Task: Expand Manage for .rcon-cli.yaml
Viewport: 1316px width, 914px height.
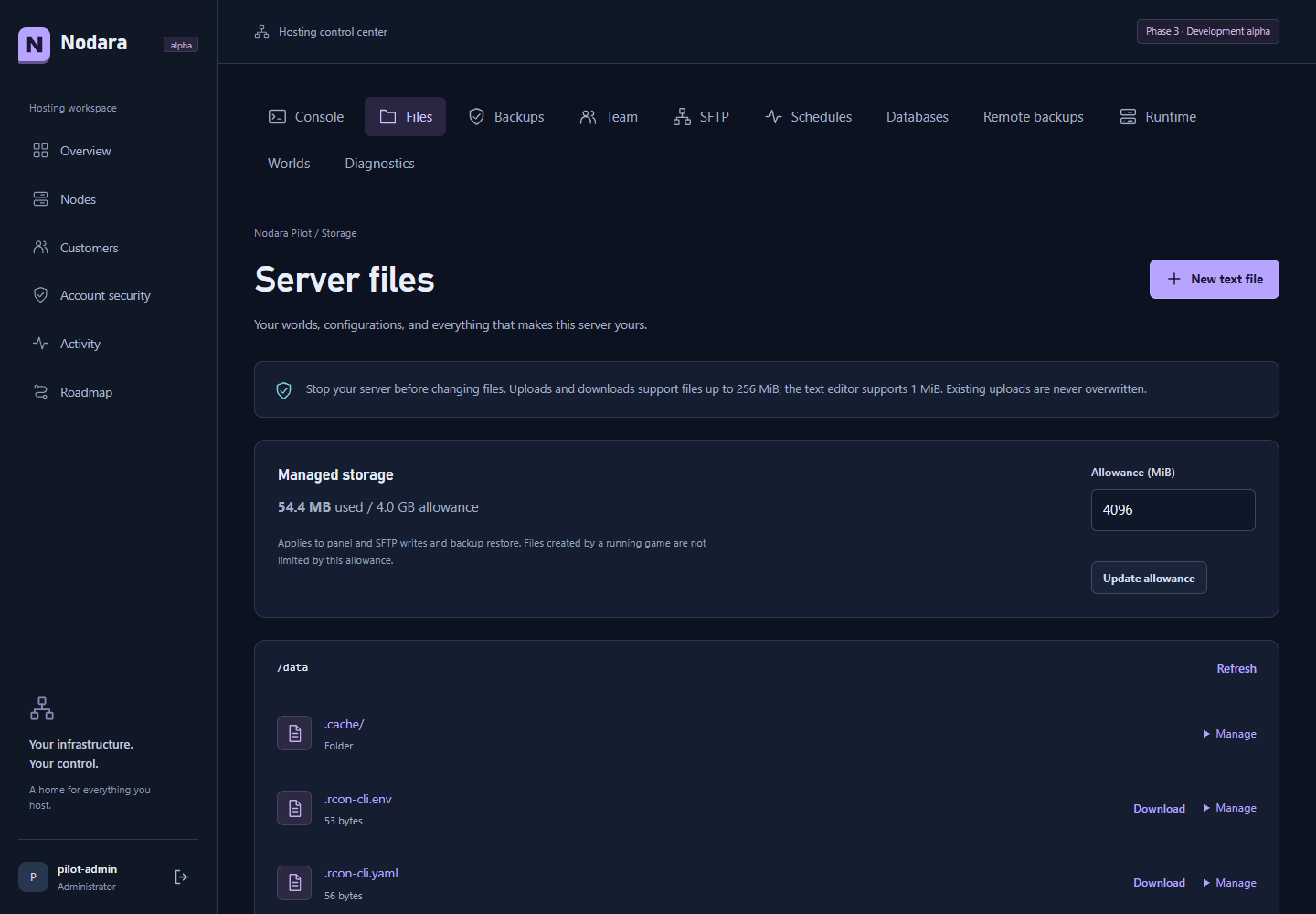Action: (x=1229, y=883)
